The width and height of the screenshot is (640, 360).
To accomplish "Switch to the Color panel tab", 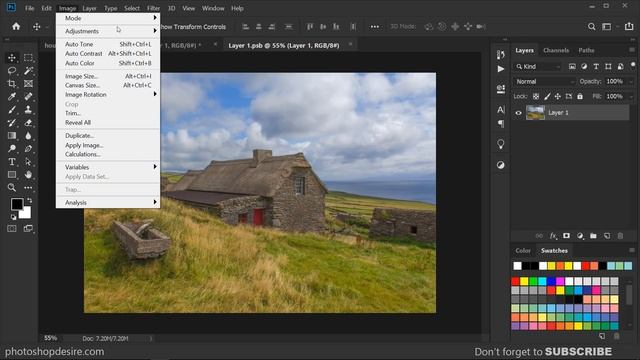I will pyautogui.click(x=523, y=251).
